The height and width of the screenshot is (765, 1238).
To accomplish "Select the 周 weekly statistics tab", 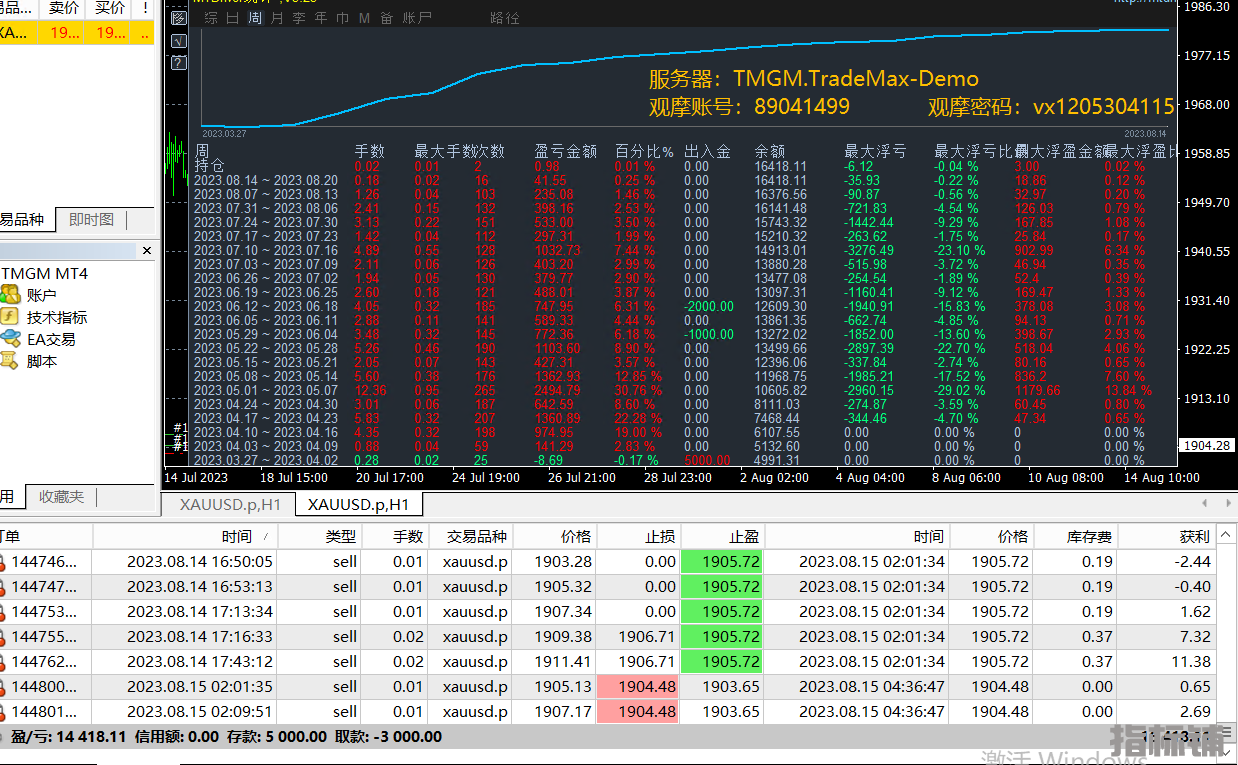I will pos(255,18).
